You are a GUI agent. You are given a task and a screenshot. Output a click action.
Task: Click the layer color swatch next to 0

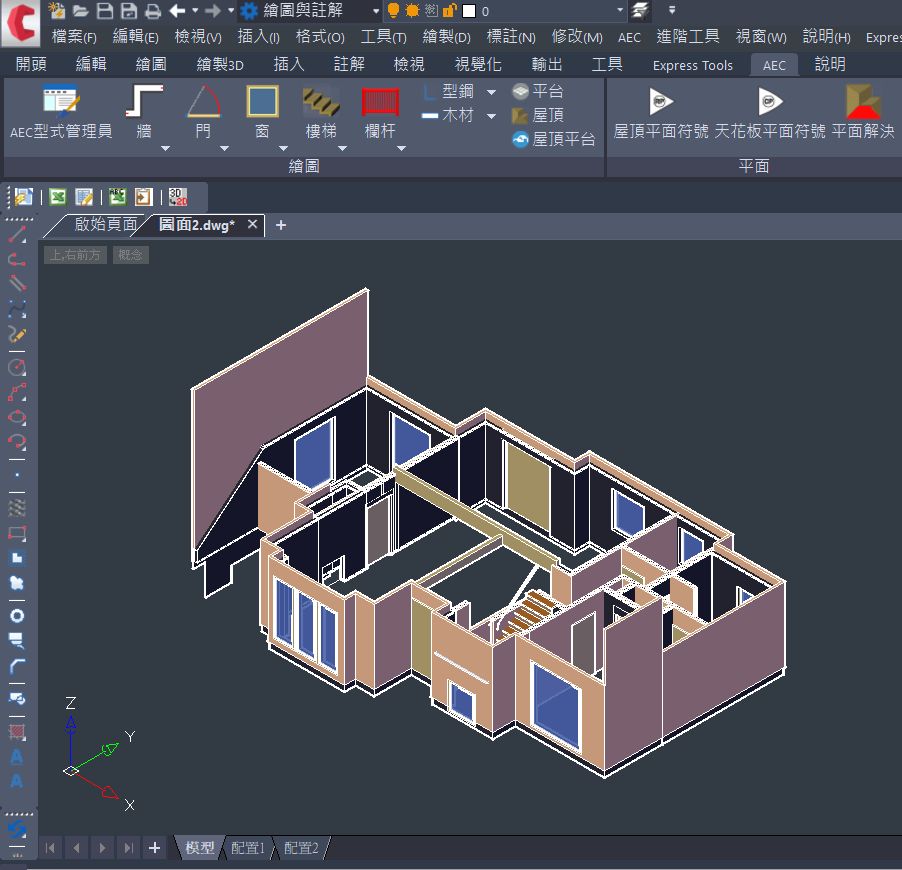tap(469, 11)
